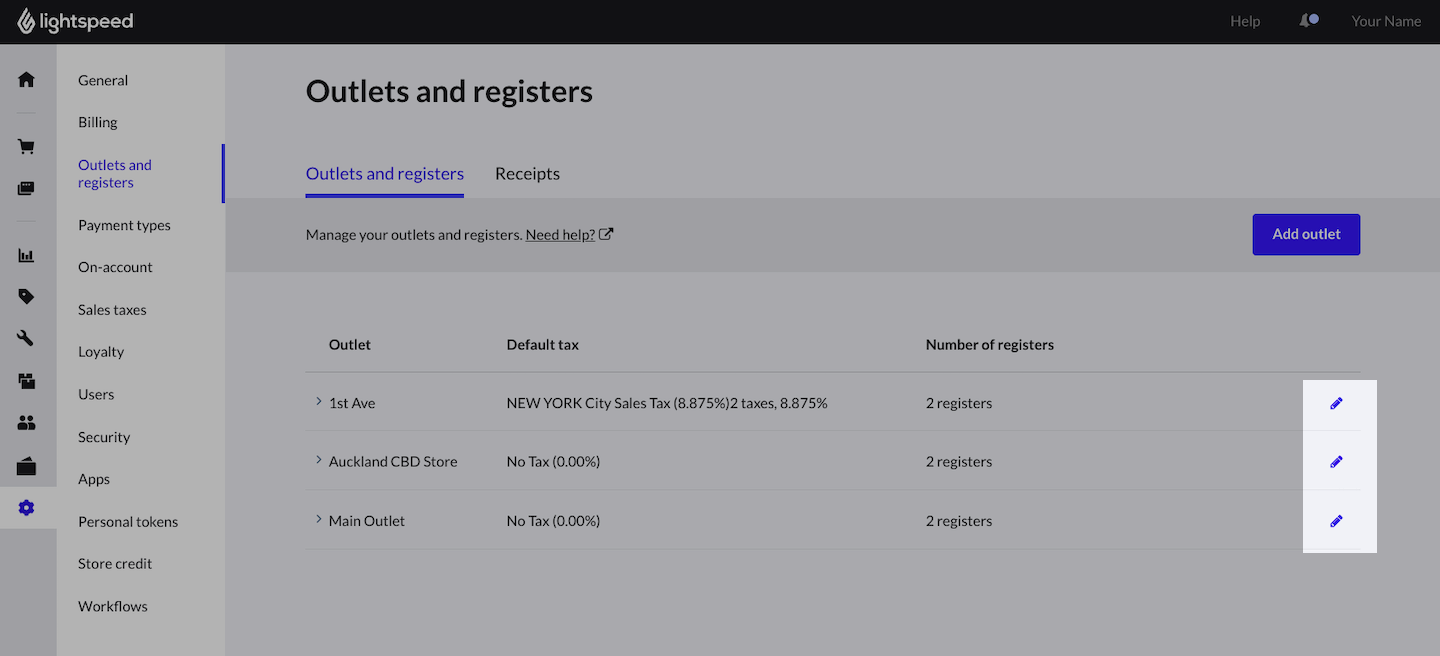The image size is (1440, 656).
Task: Open the Reporting bar chart icon
Action: click(26, 255)
